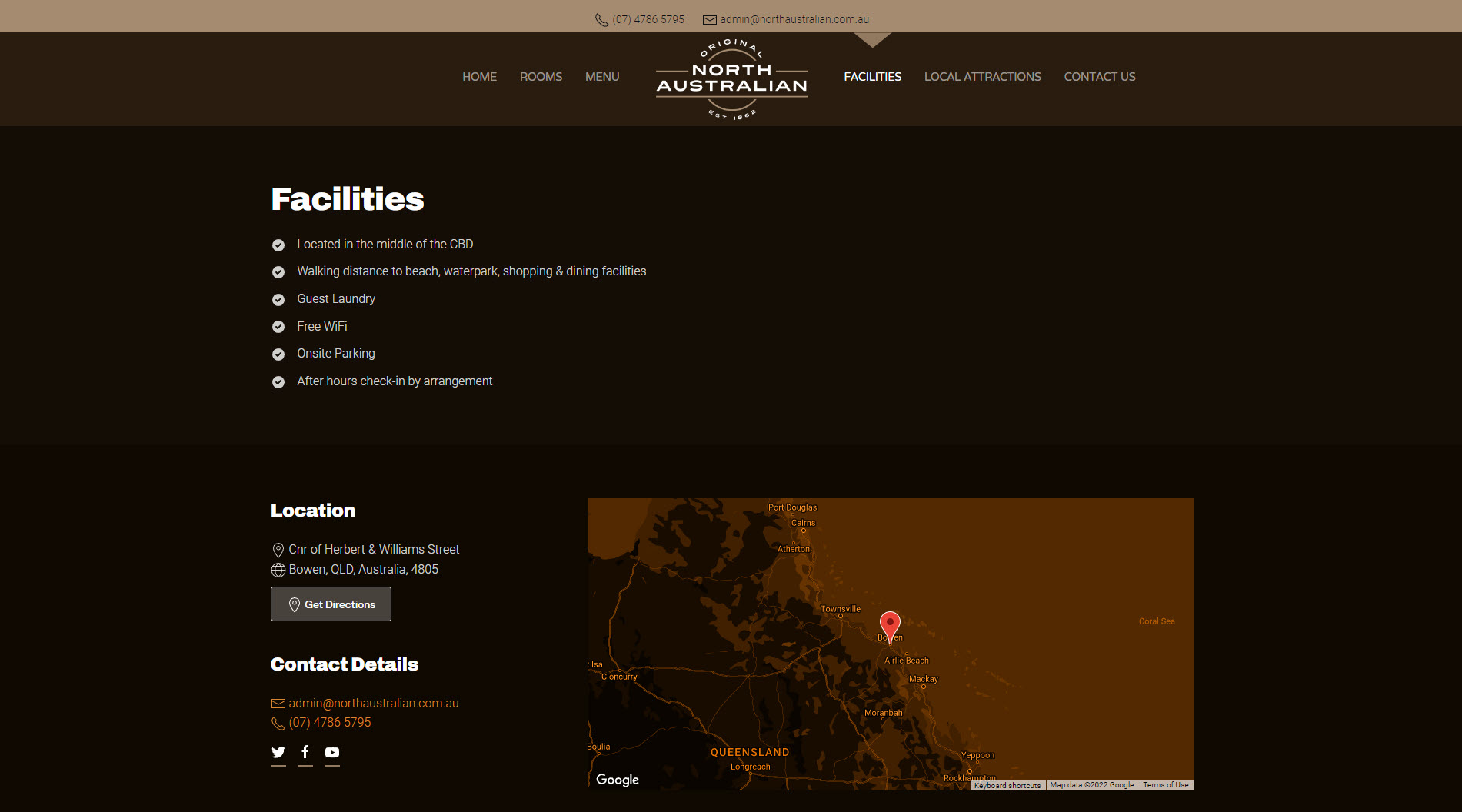Open map Keyboard shortcuts
This screenshot has height=812, width=1462.
pos(1007,785)
